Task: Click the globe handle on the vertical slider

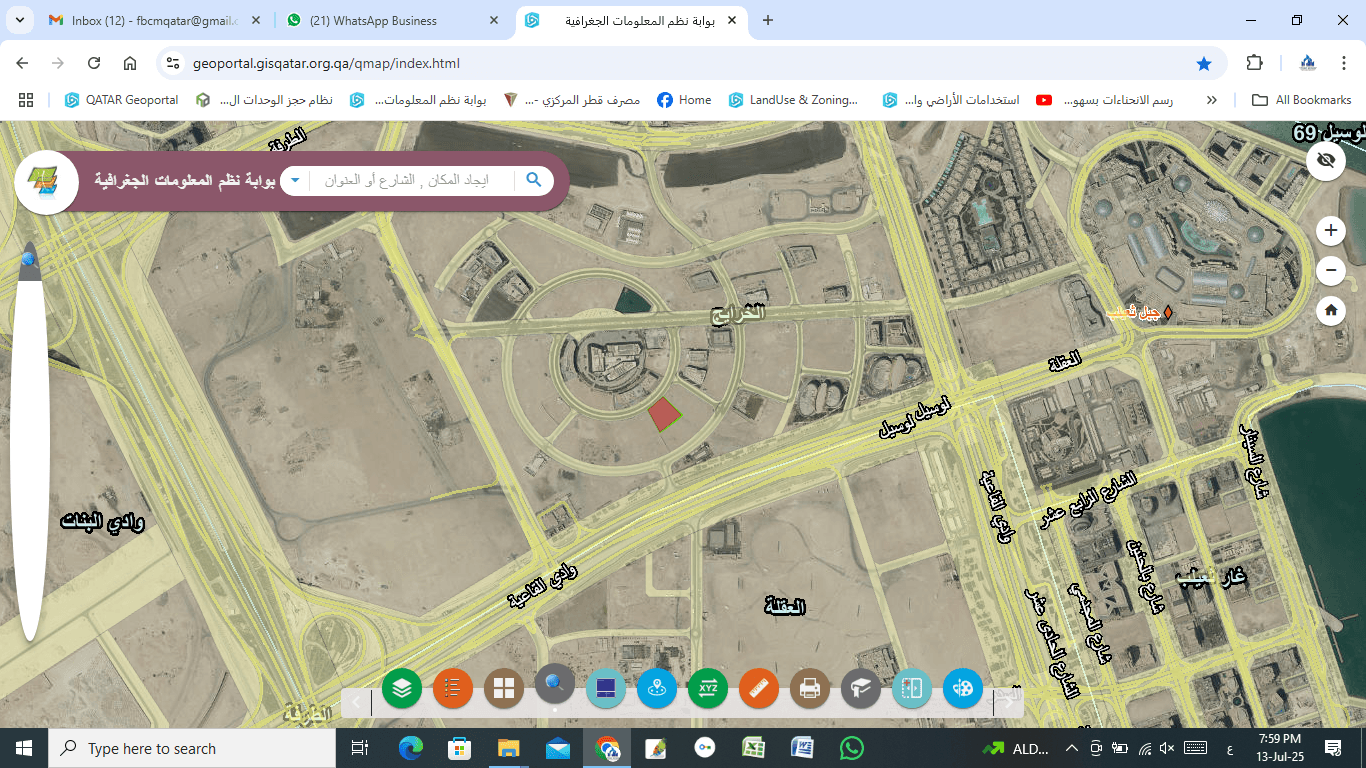Action: click(x=29, y=260)
